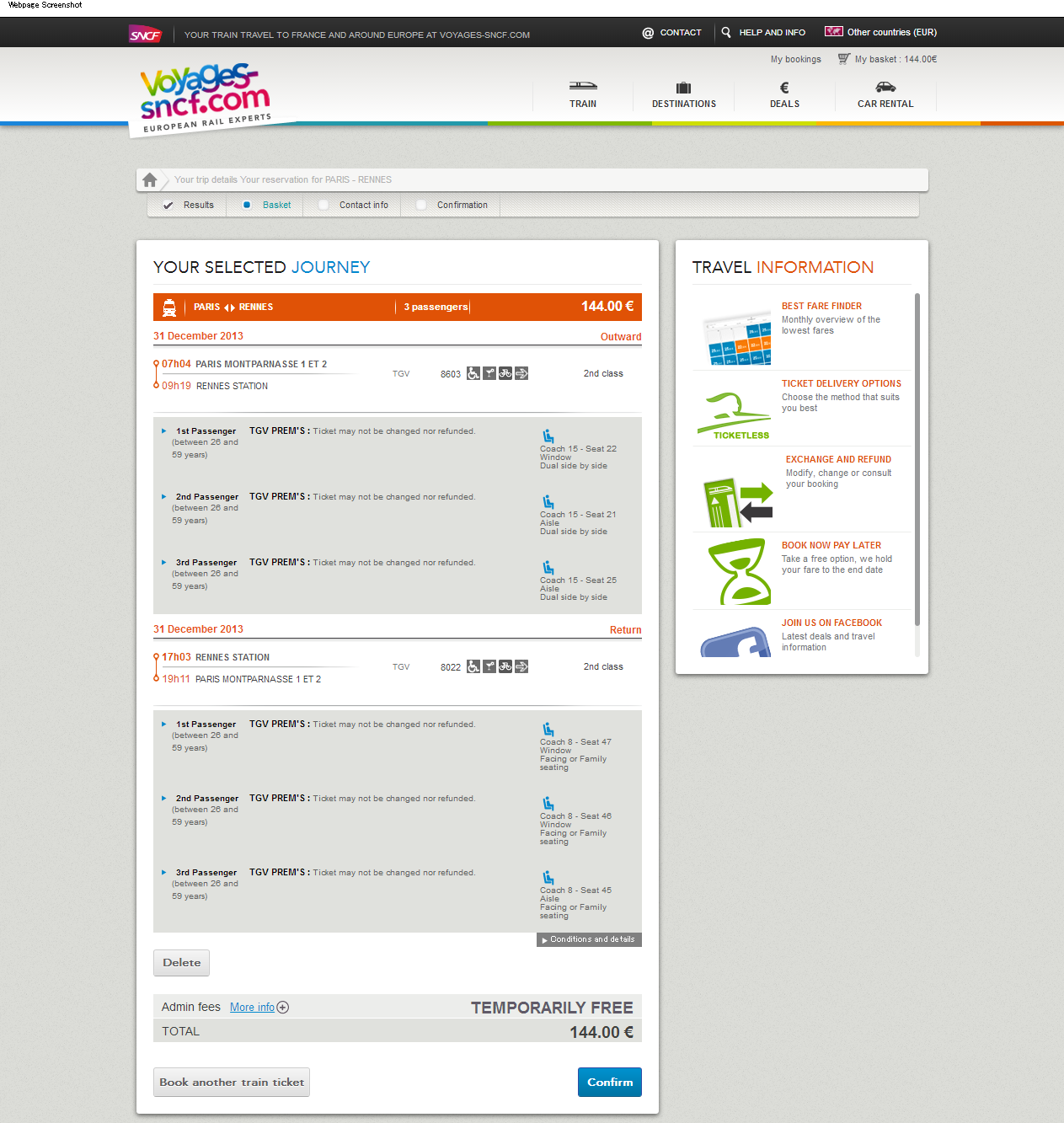
Task: Click the euro icon above DEALS
Action: tap(784, 88)
